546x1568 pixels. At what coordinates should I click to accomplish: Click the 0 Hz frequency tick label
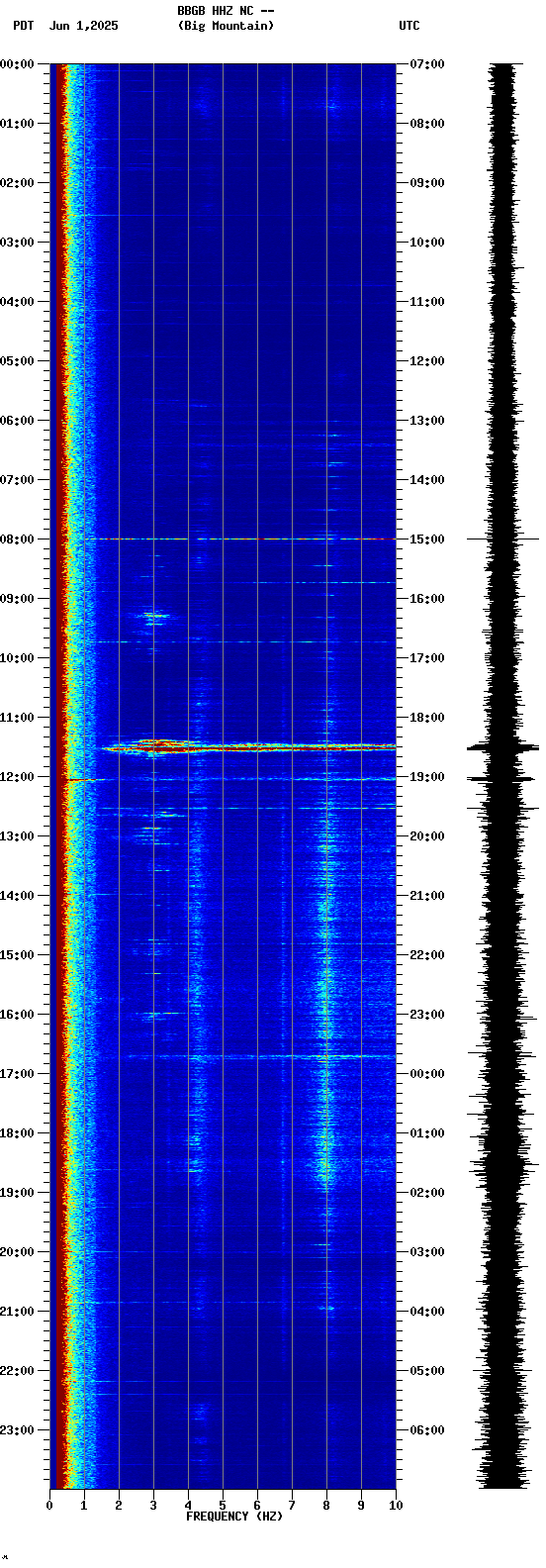click(49, 1506)
